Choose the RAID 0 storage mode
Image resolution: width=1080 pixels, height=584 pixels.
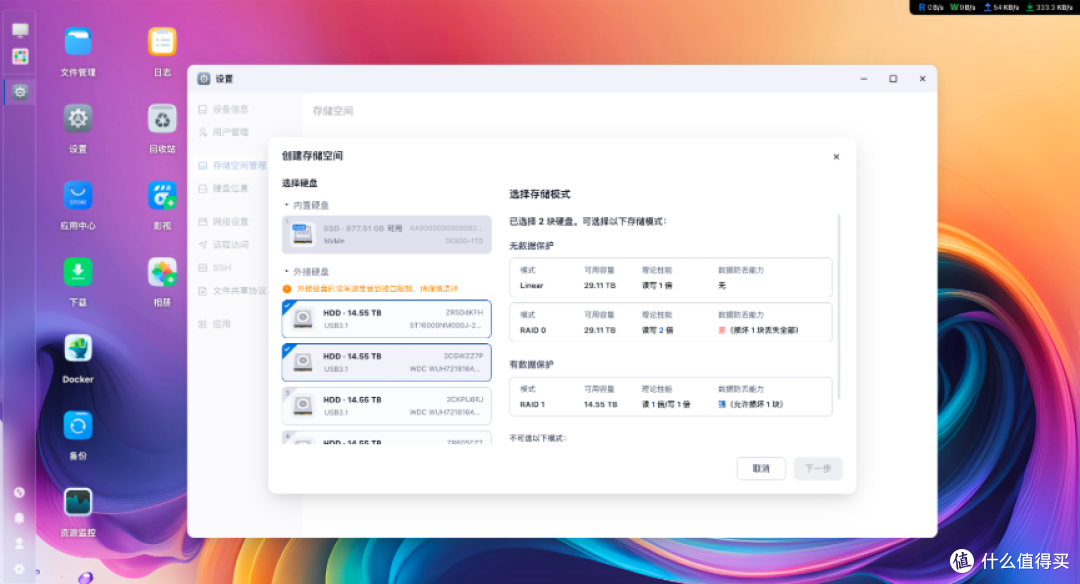point(671,322)
